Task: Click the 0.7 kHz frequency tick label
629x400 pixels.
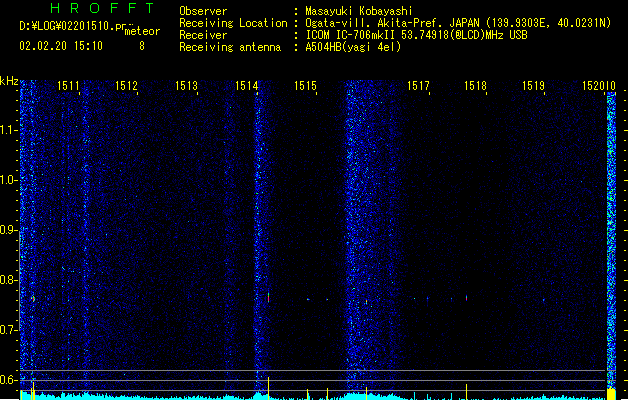Action: 8,330
